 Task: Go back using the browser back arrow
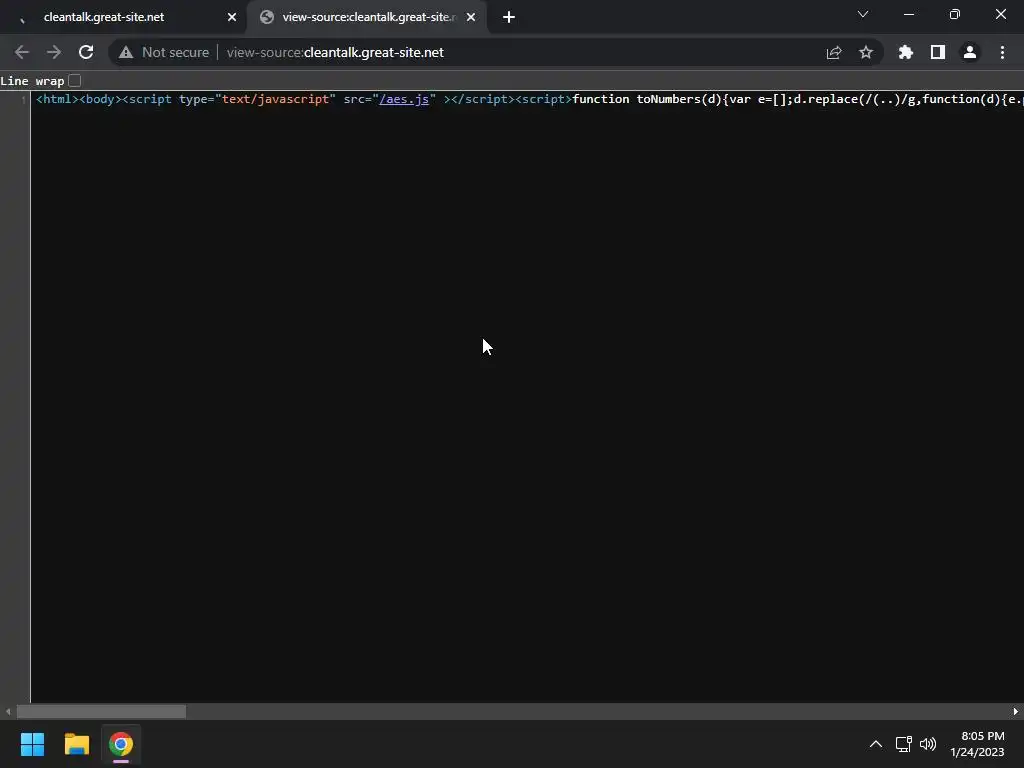22,52
